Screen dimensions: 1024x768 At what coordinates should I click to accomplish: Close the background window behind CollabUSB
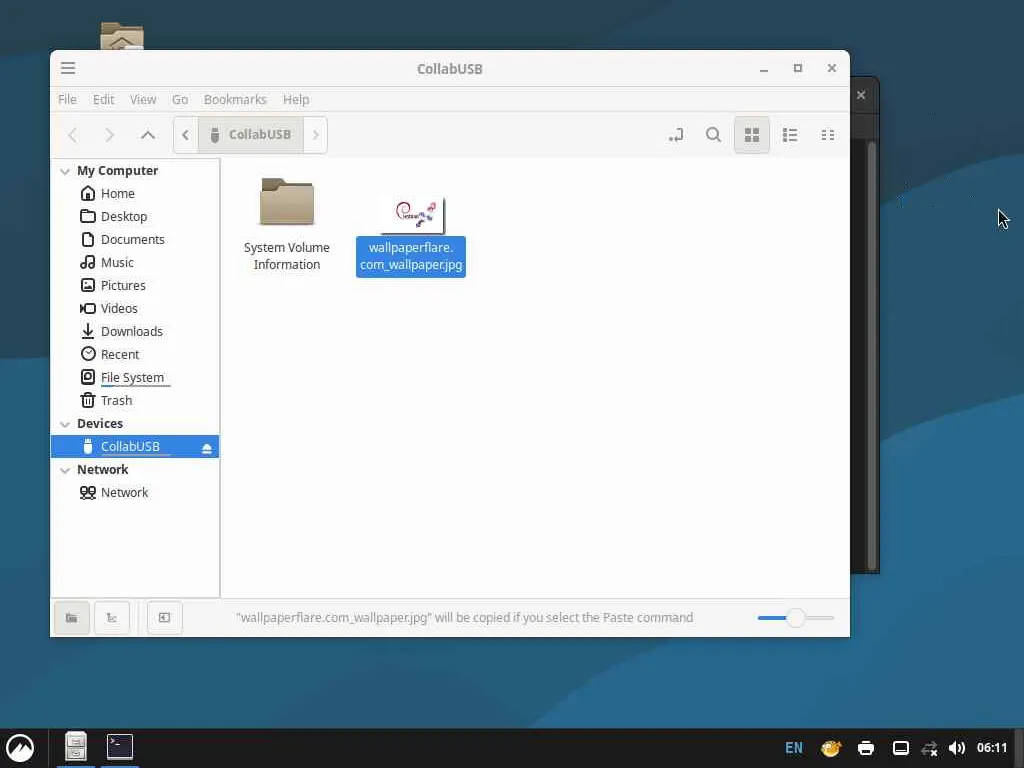click(x=861, y=95)
